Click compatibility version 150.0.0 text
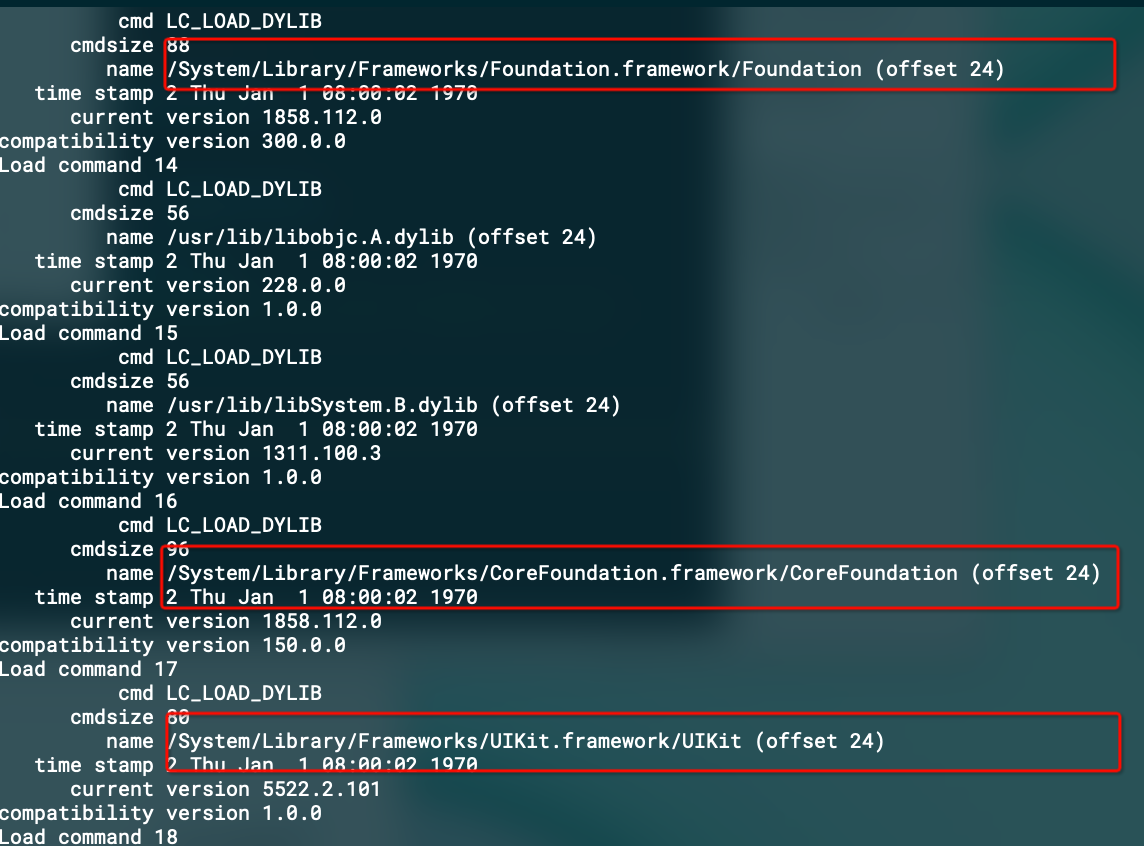This screenshot has width=1144, height=846. (x=173, y=645)
